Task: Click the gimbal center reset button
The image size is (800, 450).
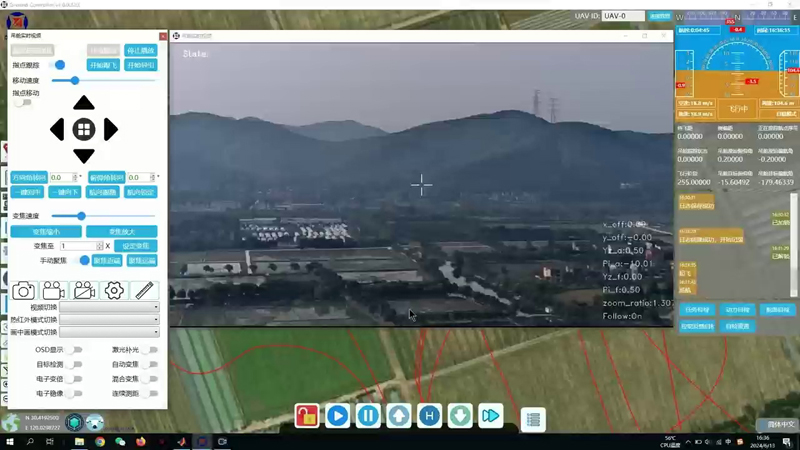Action: (84, 129)
